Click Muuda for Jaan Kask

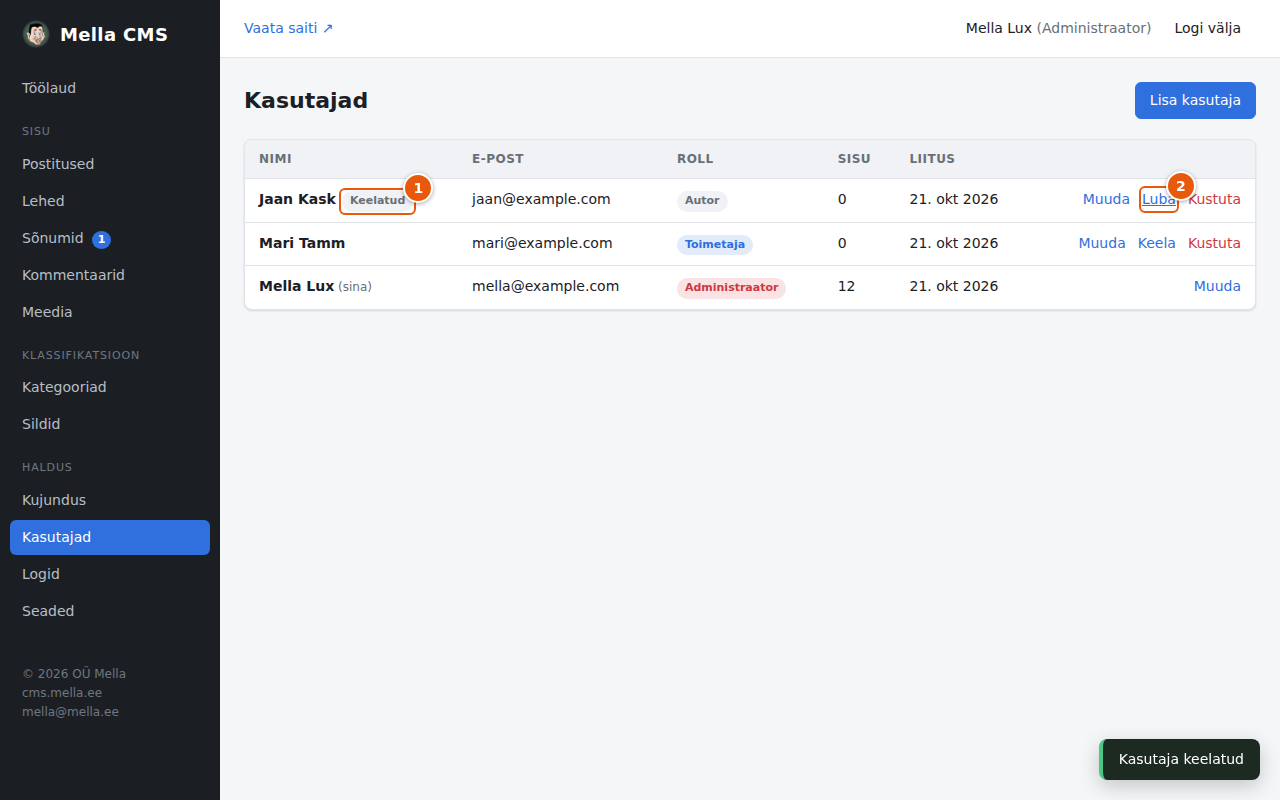coord(1106,199)
